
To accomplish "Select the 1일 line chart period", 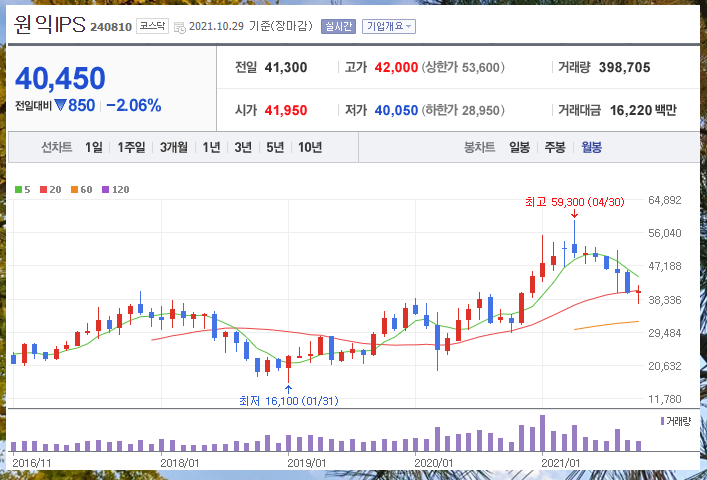I will click(x=94, y=147).
